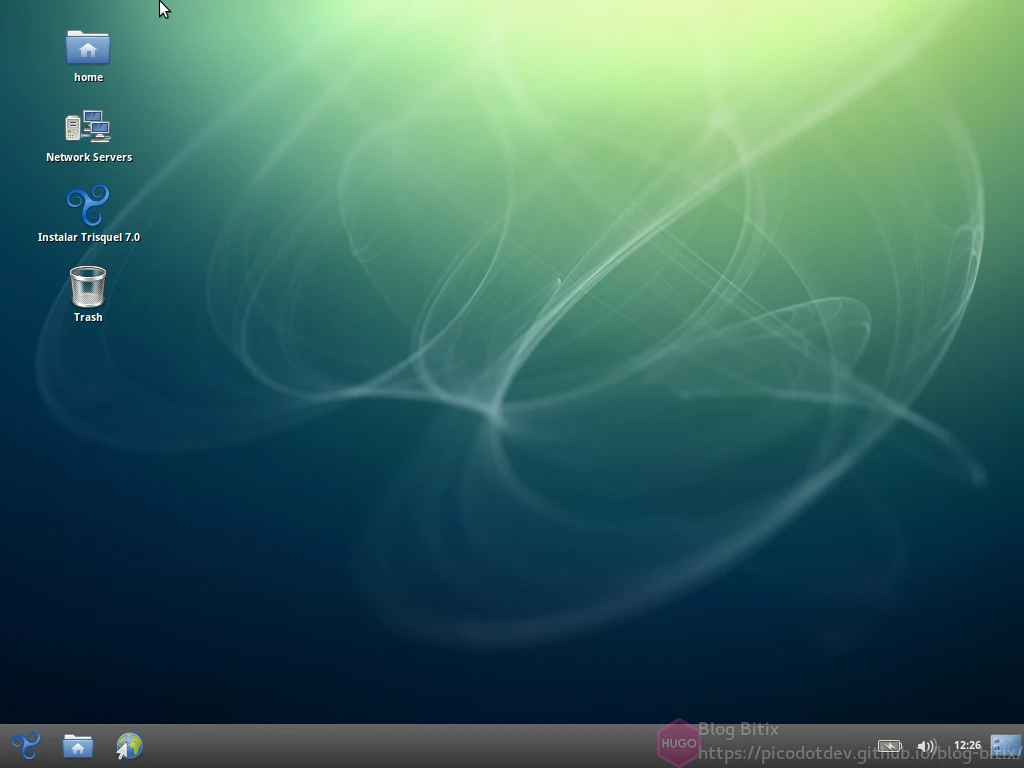This screenshot has width=1024, height=768.
Task: Select the Network Servers desktop icon
Action: [88, 127]
